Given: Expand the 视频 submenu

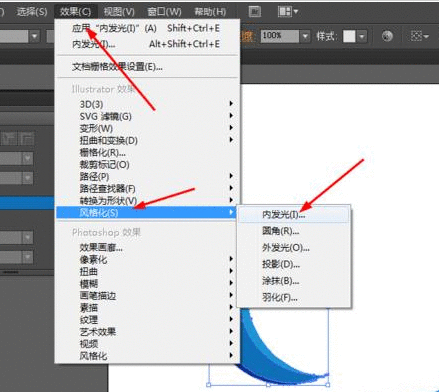Looking at the screenshot, I should [x=147, y=343].
